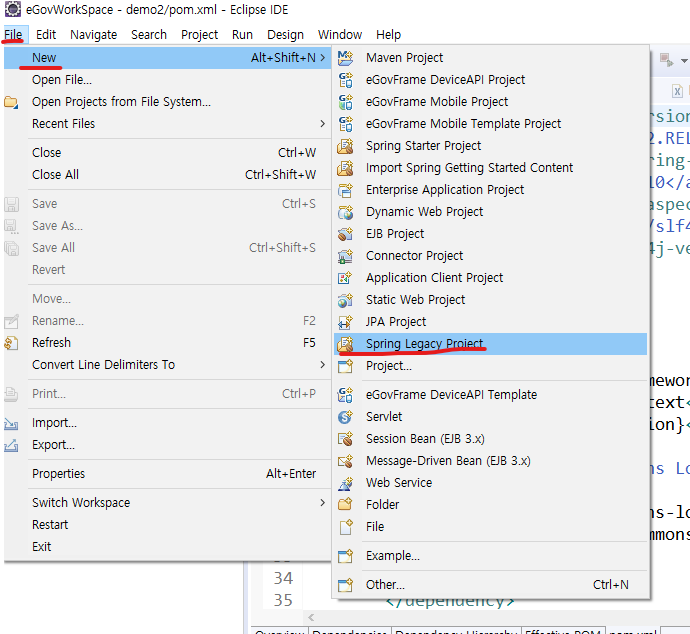690x634 pixels.
Task: Click the horizontal scrollbar left arrow
Action: pyautogui.click(x=311, y=617)
